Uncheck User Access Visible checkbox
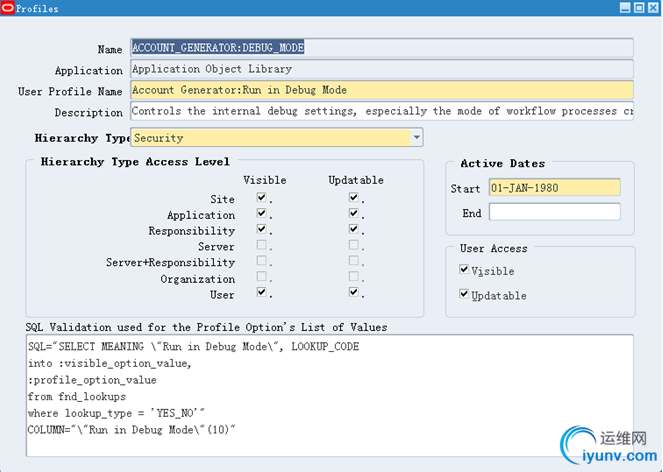Image resolution: width=663 pixels, height=472 pixels. click(465, 270)
